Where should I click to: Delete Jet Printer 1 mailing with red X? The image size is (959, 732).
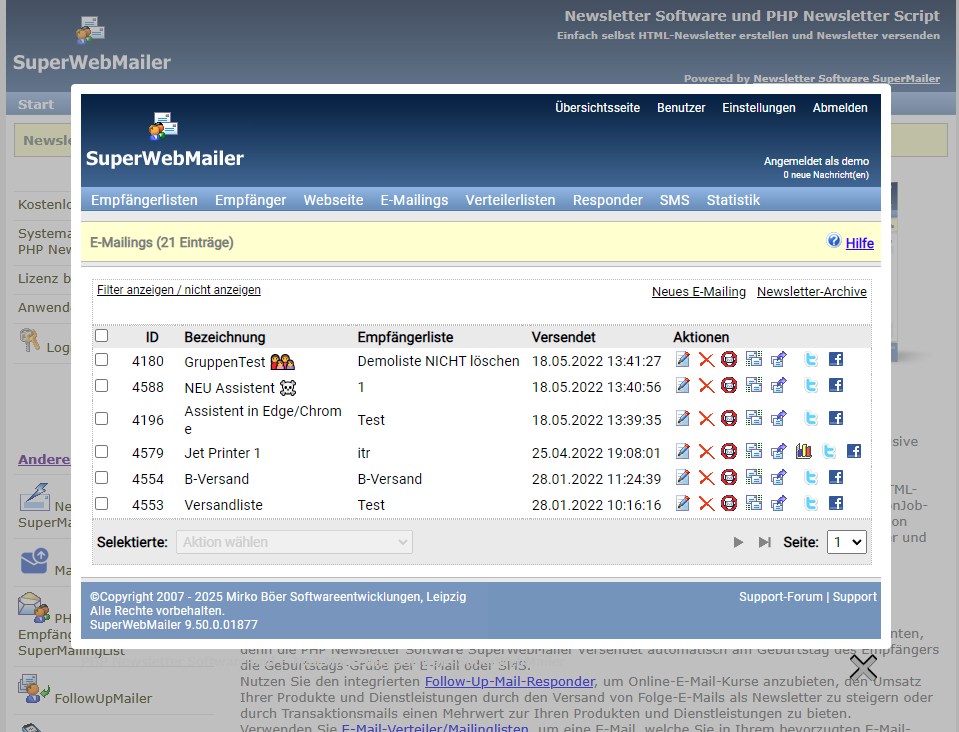click(x=706, y=451)
